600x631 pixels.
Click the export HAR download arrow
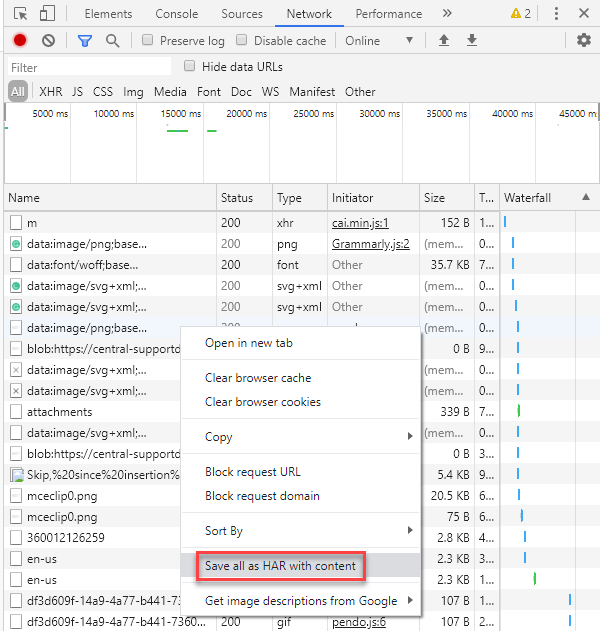(472, 41)
